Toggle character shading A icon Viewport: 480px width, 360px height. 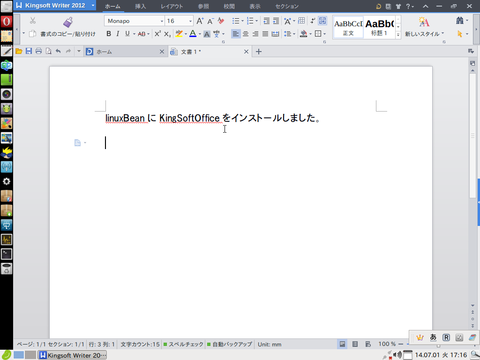(x=207, y=34)
